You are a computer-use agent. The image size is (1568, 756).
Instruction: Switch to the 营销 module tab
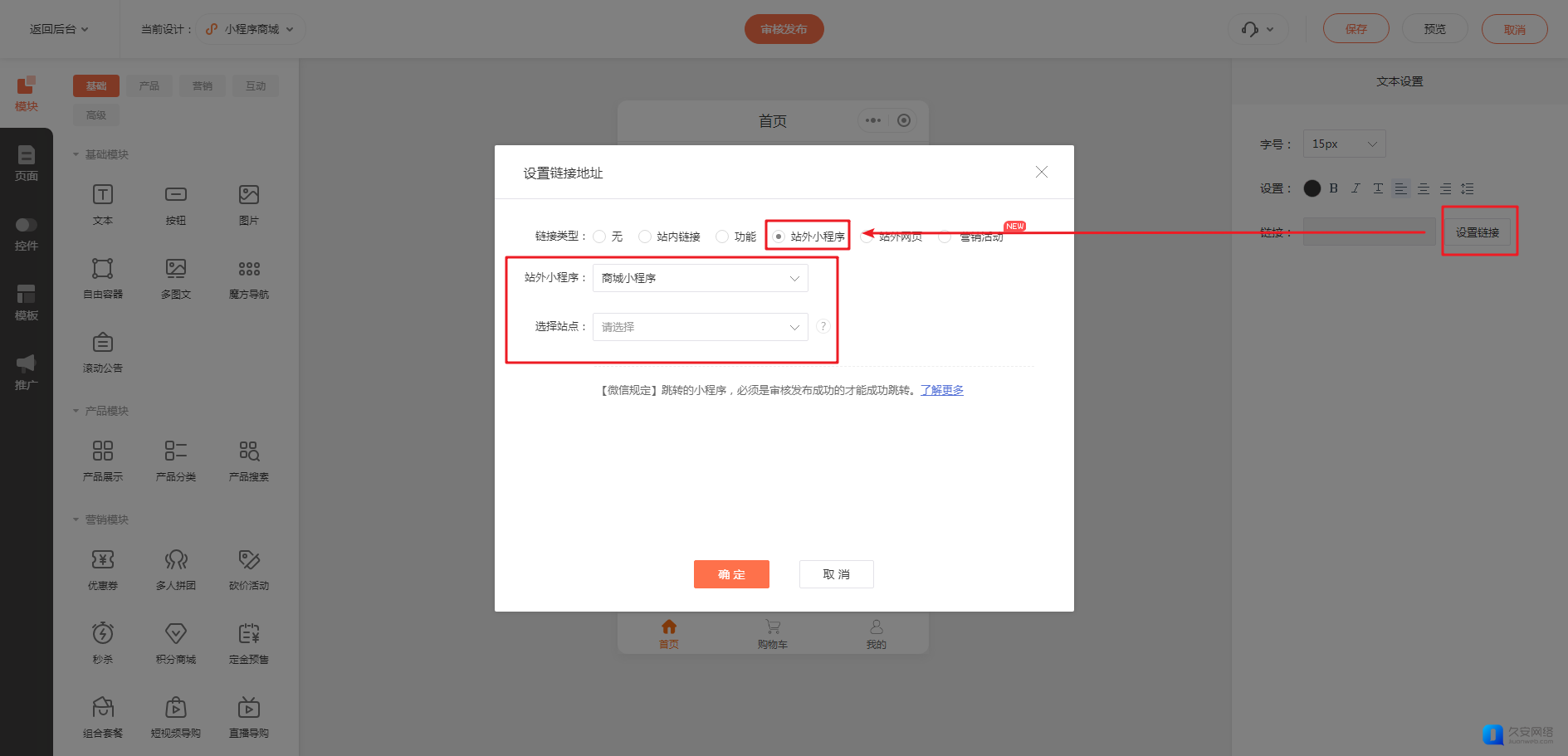[x=203, y=86]
